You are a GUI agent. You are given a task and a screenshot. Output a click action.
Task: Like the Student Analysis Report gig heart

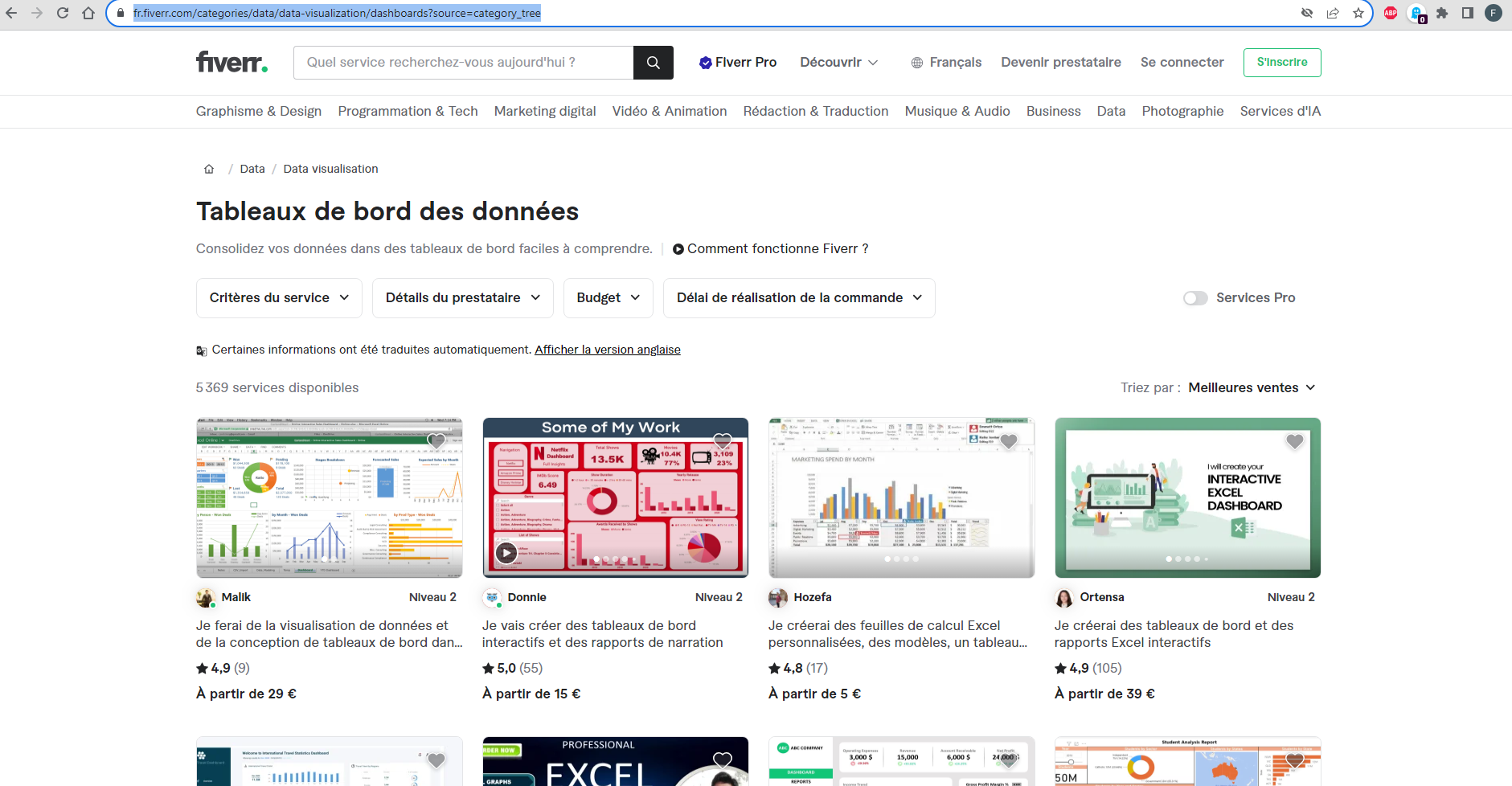click(x=1295, y=759)
